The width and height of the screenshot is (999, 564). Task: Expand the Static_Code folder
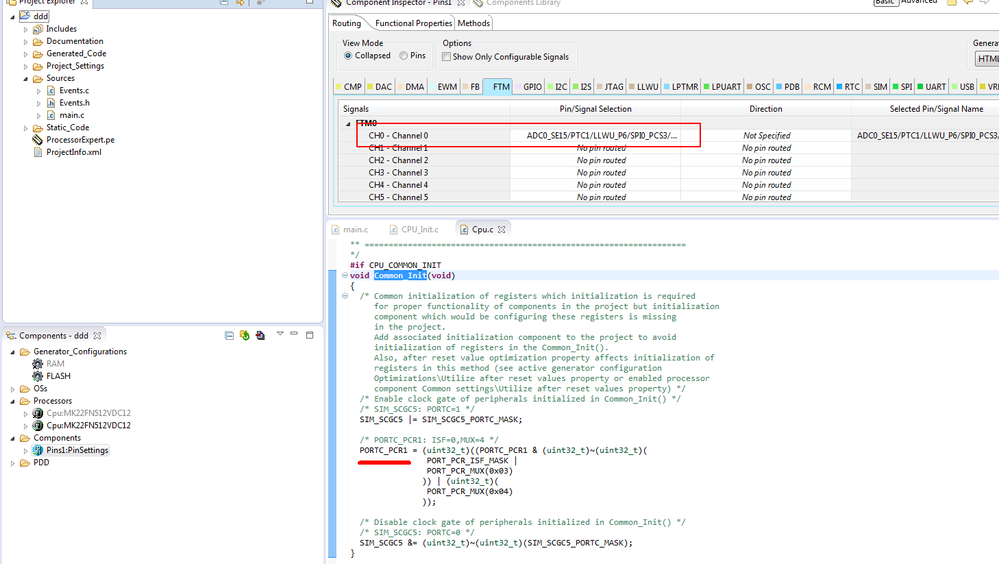click(25, 127)
